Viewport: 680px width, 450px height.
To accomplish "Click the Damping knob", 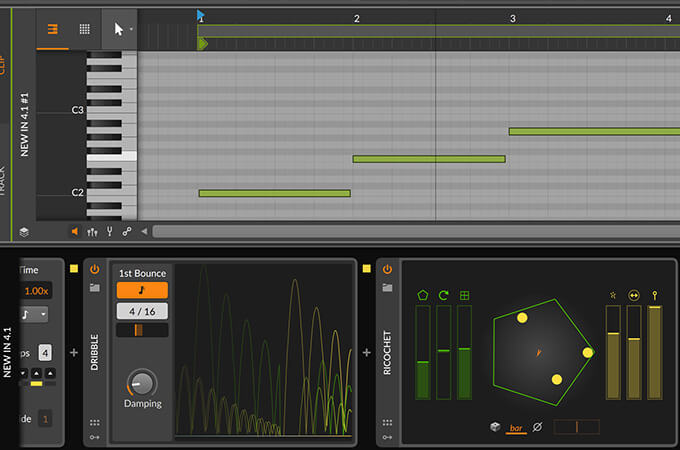I will coord(142,383).
